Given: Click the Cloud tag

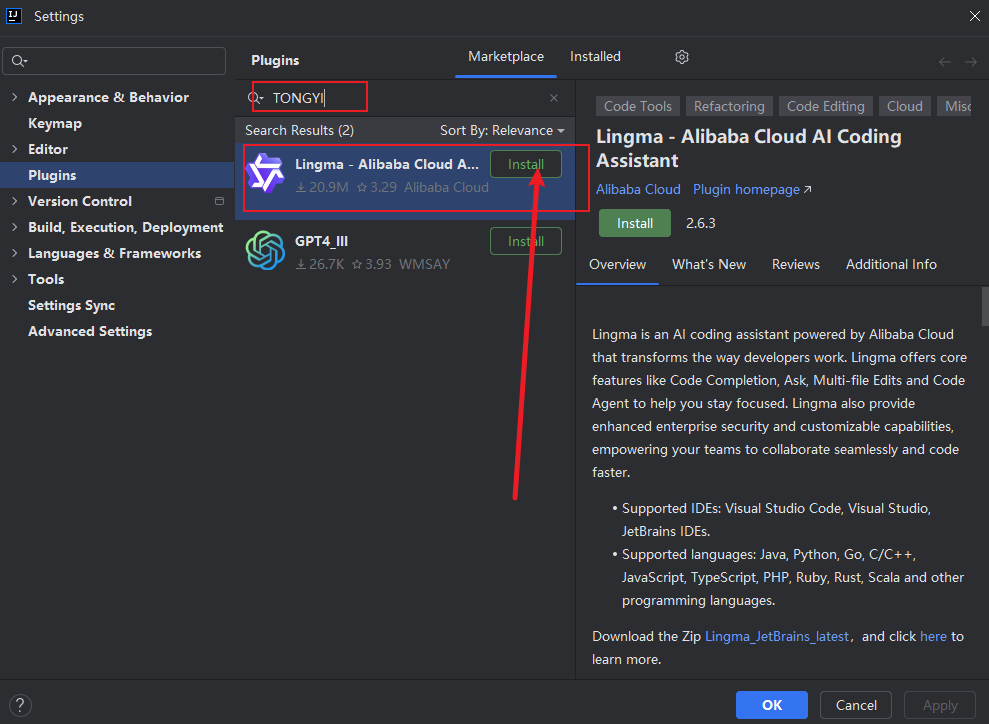Looking at the screenshot, I should tap(904, 106).
